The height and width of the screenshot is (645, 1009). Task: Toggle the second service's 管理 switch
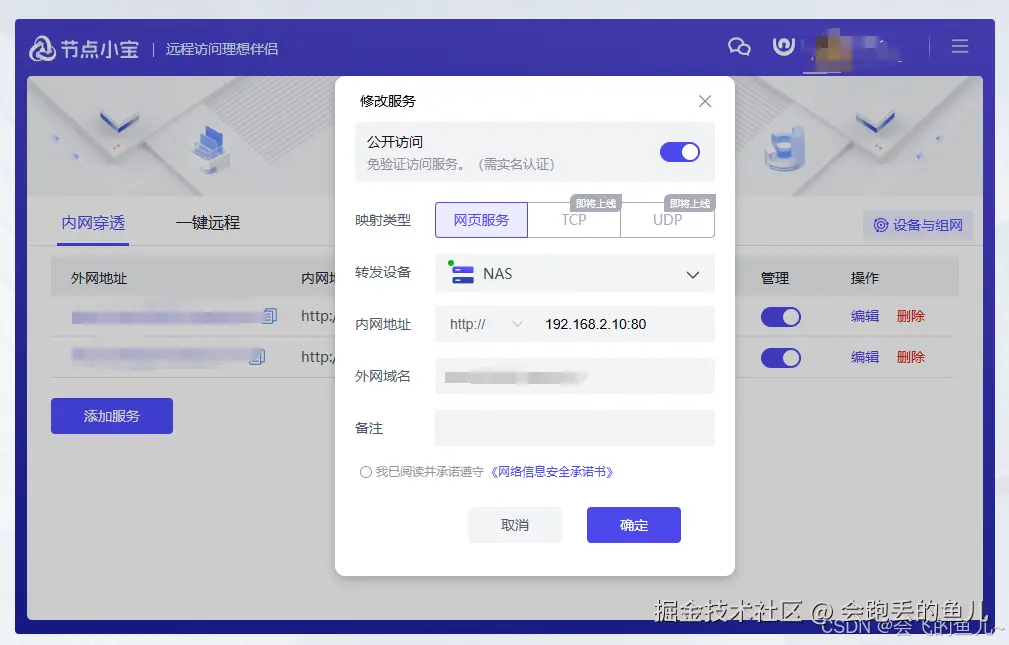point(781,356)
